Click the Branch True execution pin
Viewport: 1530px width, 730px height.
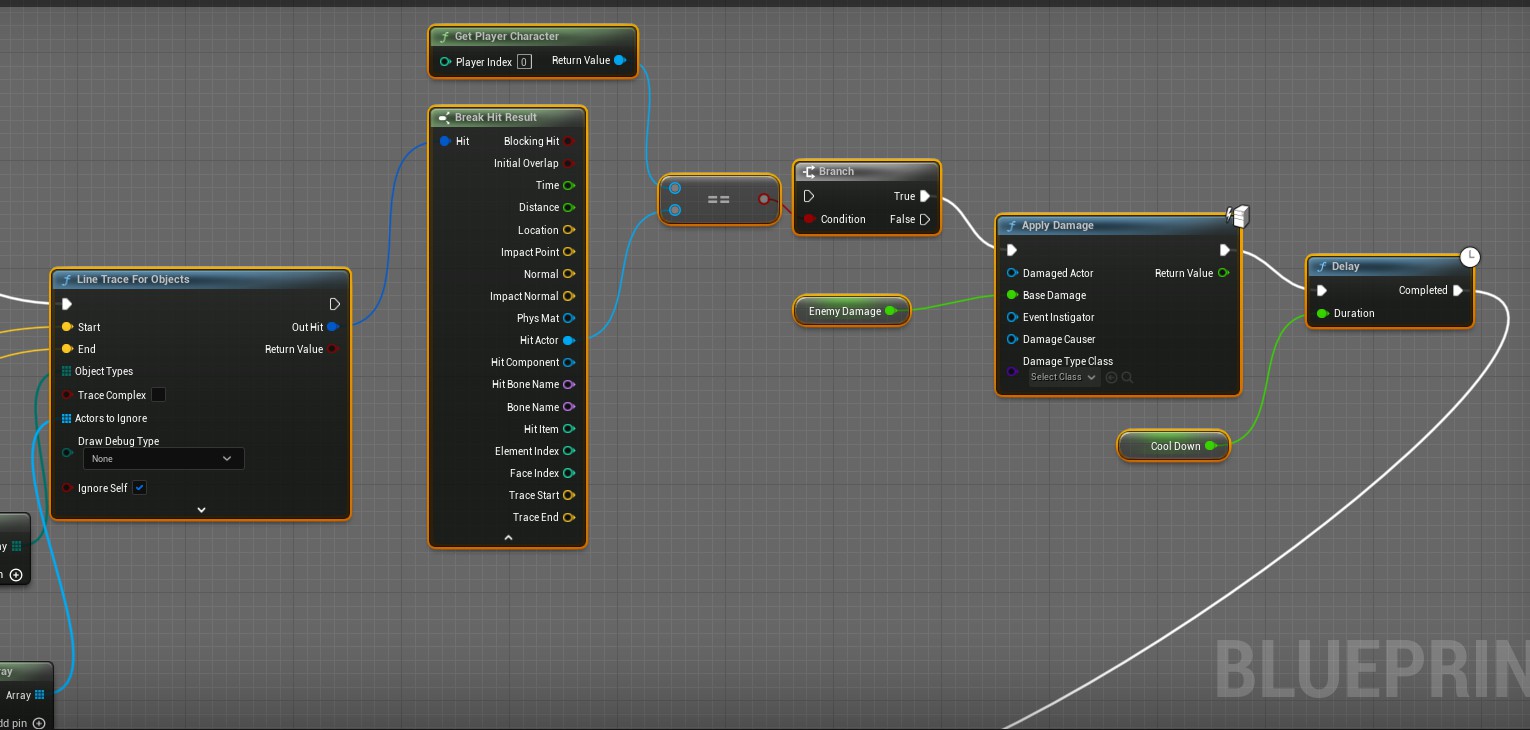coord(925,196)
